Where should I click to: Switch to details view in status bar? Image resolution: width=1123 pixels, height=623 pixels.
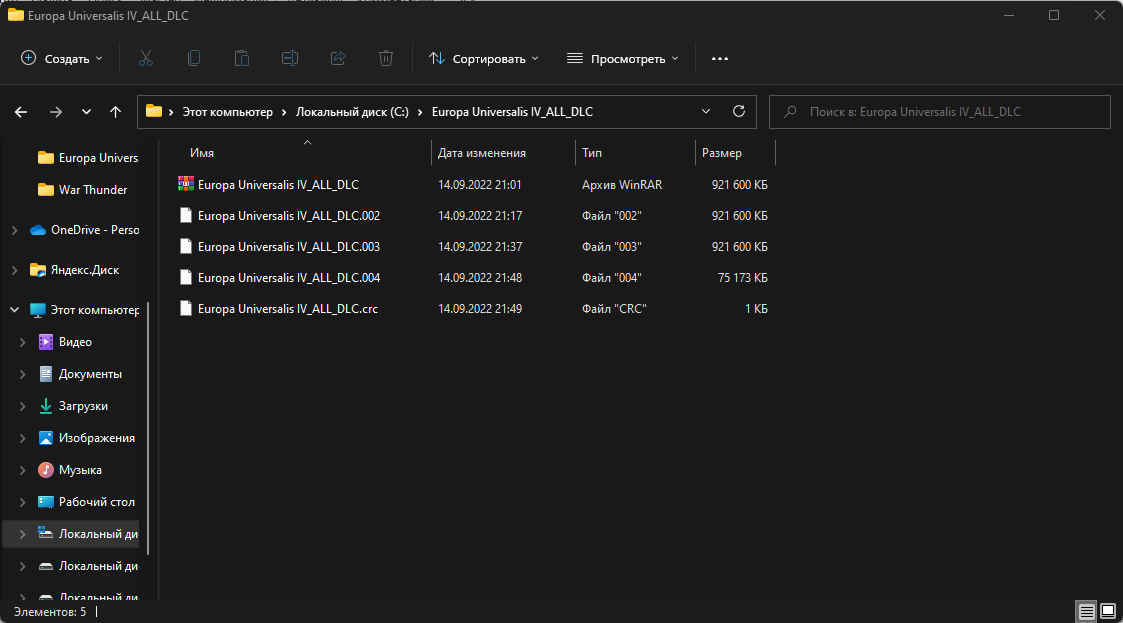pos(1086,612)
